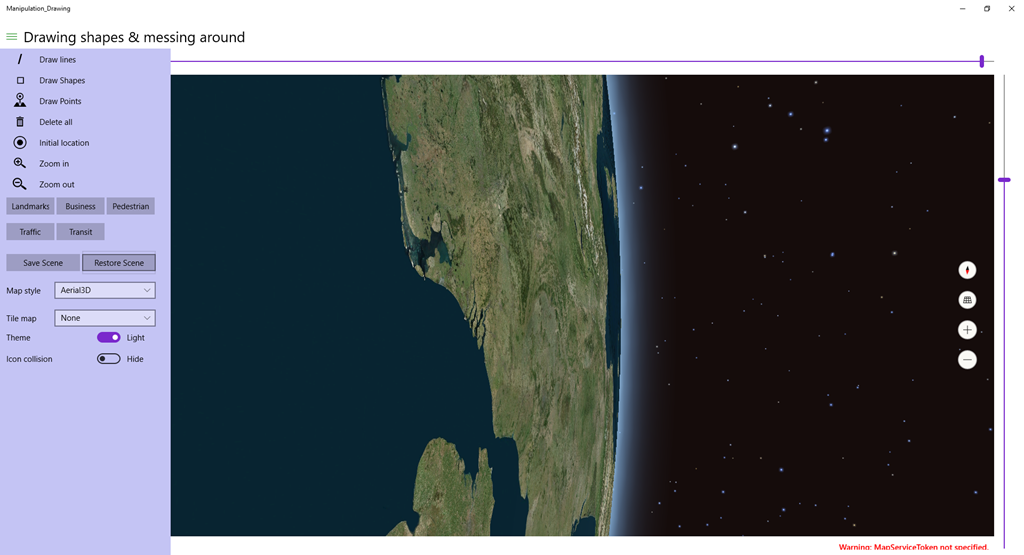
Task: Select the Draw lines pencil icon
Action: pos(20,59)
